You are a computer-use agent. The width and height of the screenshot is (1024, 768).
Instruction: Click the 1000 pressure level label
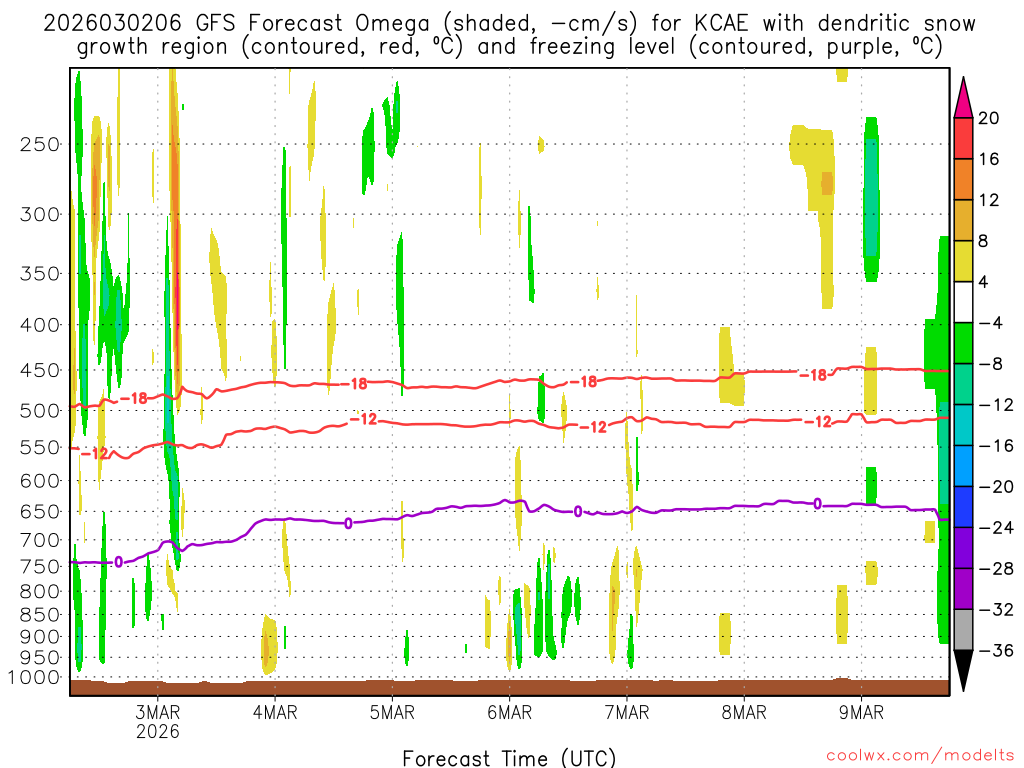(34, 677)
